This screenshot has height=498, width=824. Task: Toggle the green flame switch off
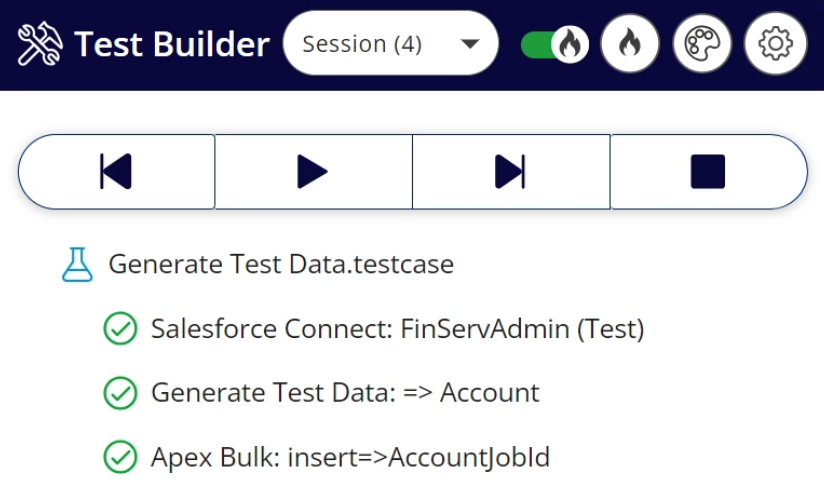(554, 44)
